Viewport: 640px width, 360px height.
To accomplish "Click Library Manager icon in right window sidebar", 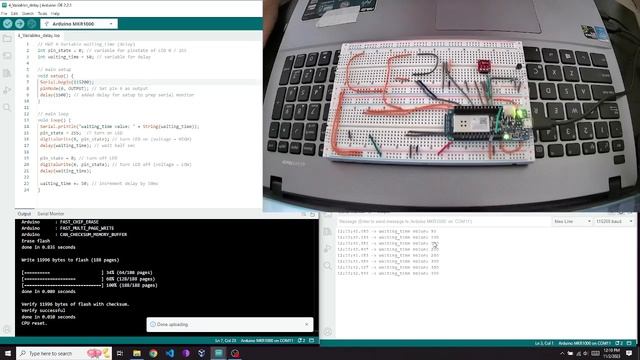I will point(327,231).
